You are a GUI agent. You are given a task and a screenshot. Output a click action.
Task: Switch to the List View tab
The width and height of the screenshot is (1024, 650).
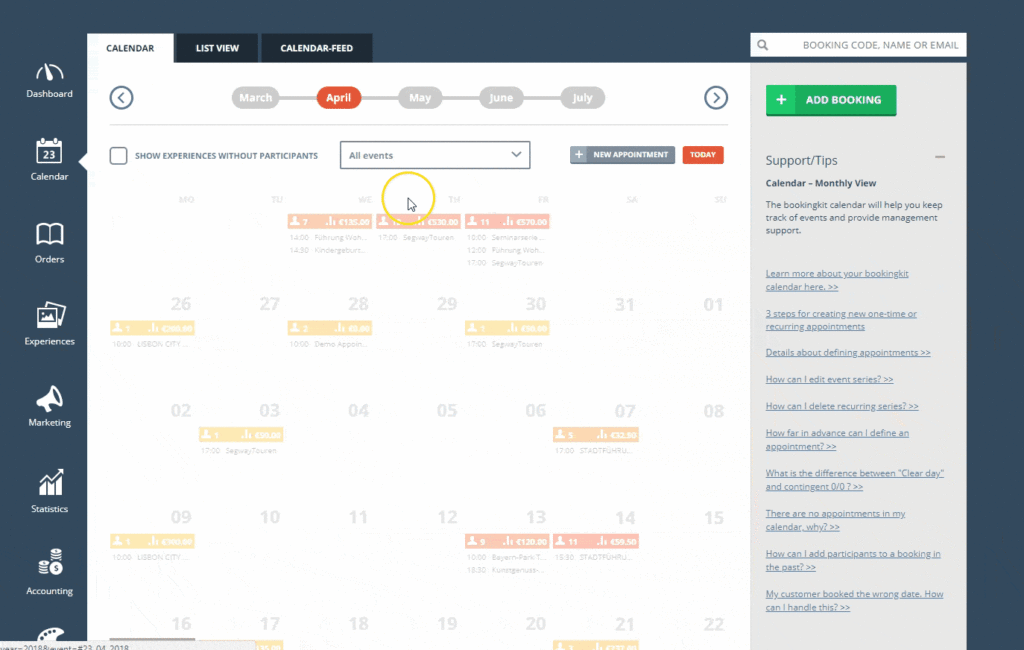point(217,48)
